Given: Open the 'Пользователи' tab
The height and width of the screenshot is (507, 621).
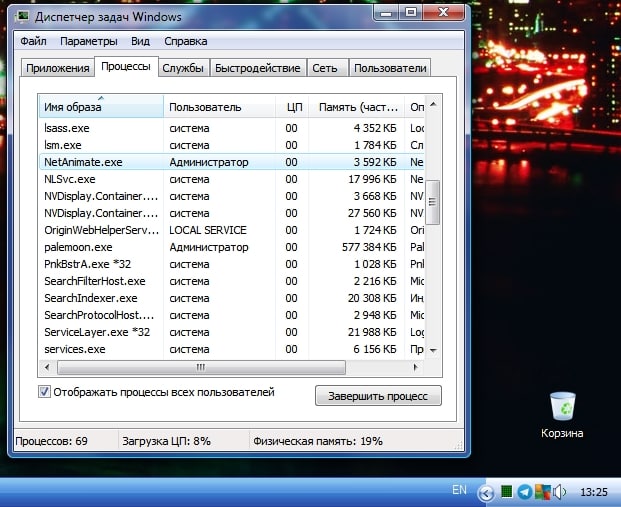Looking at the screenshot, I should click(x=390, y=68).
